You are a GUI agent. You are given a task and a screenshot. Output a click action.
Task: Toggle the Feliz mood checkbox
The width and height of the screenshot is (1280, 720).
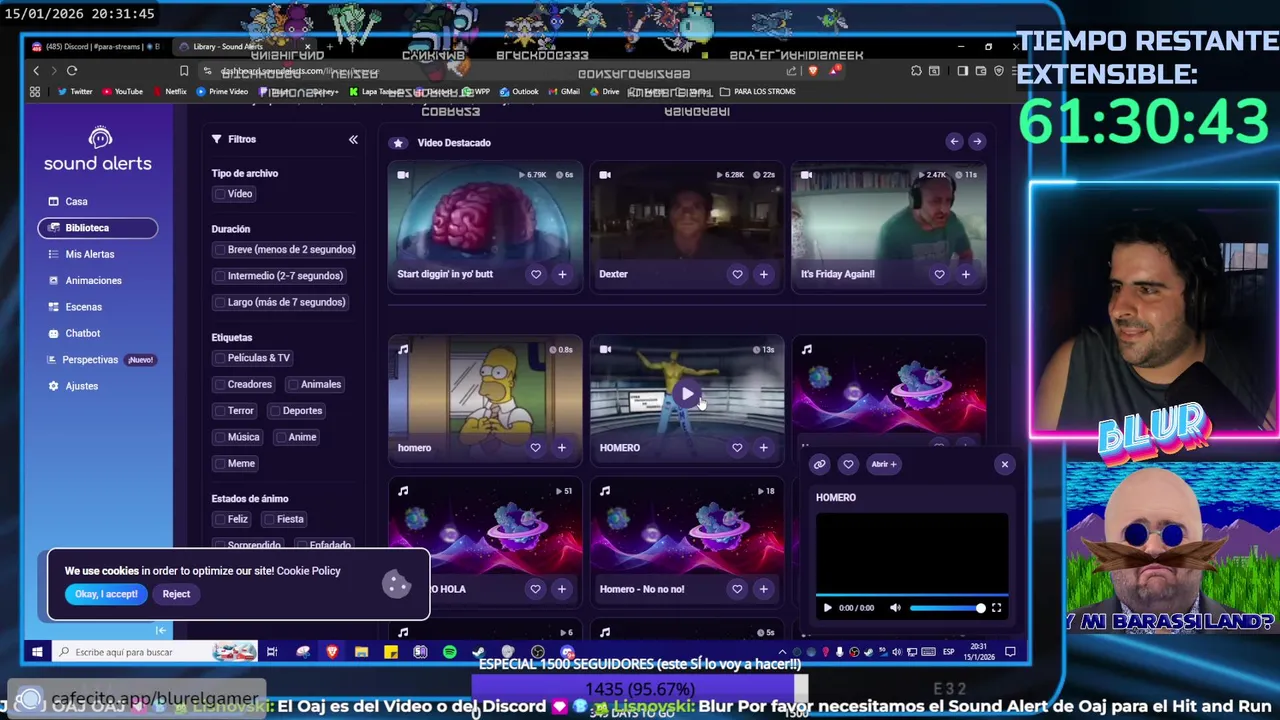220,519
